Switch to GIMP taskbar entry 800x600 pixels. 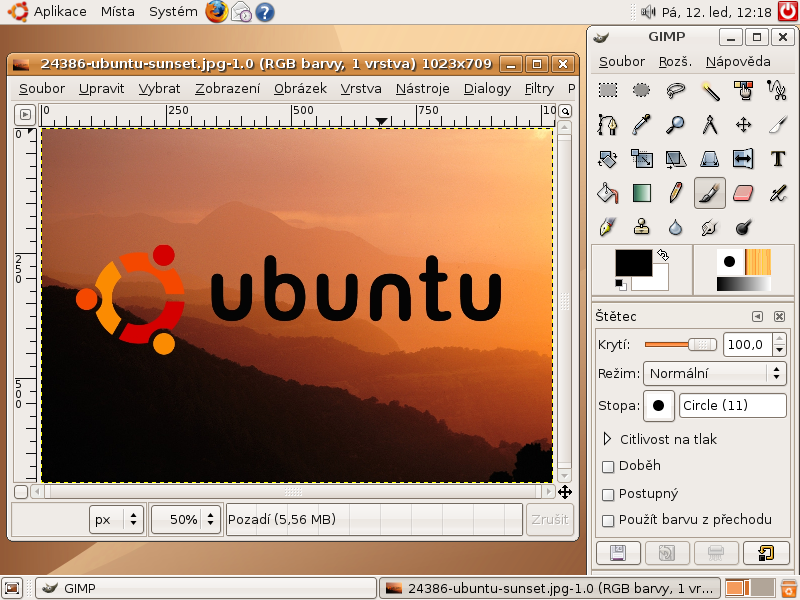point(205,588)
